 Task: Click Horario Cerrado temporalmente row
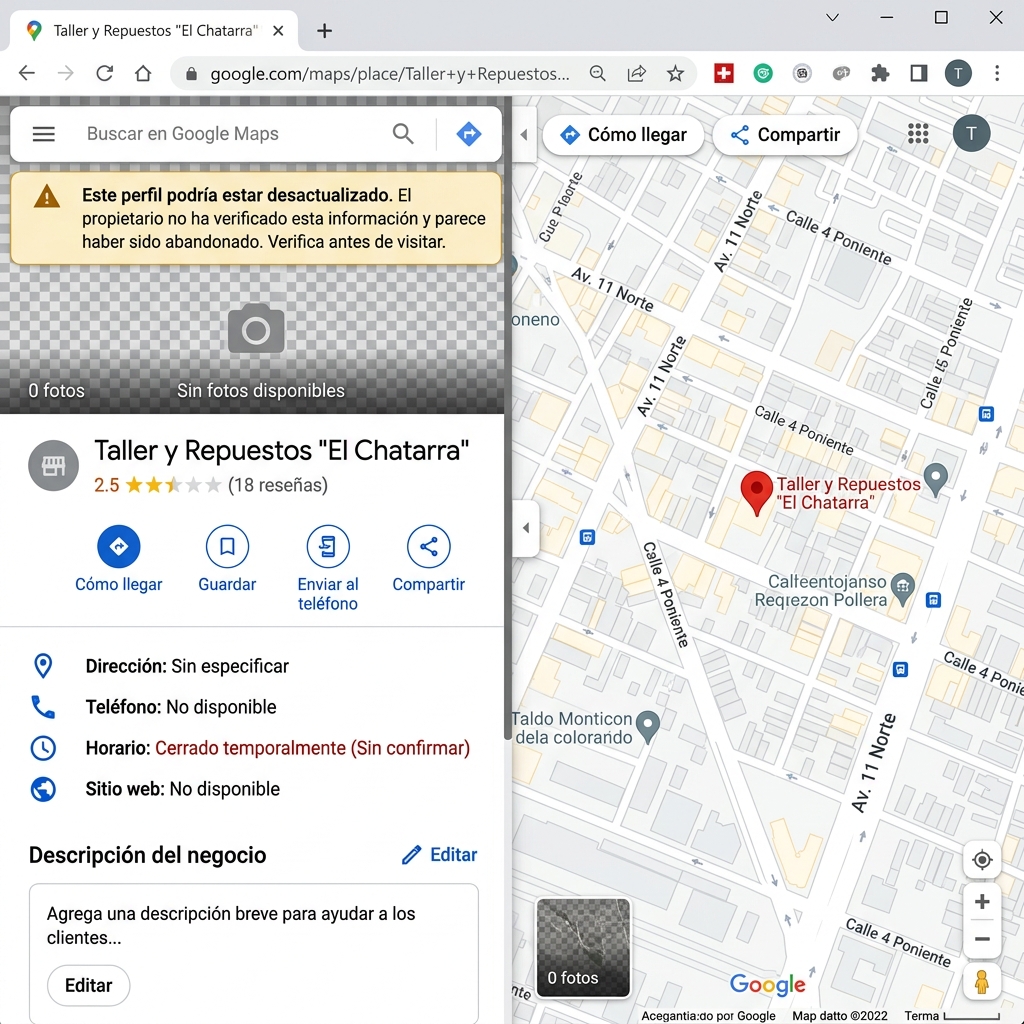pos(251,748)
